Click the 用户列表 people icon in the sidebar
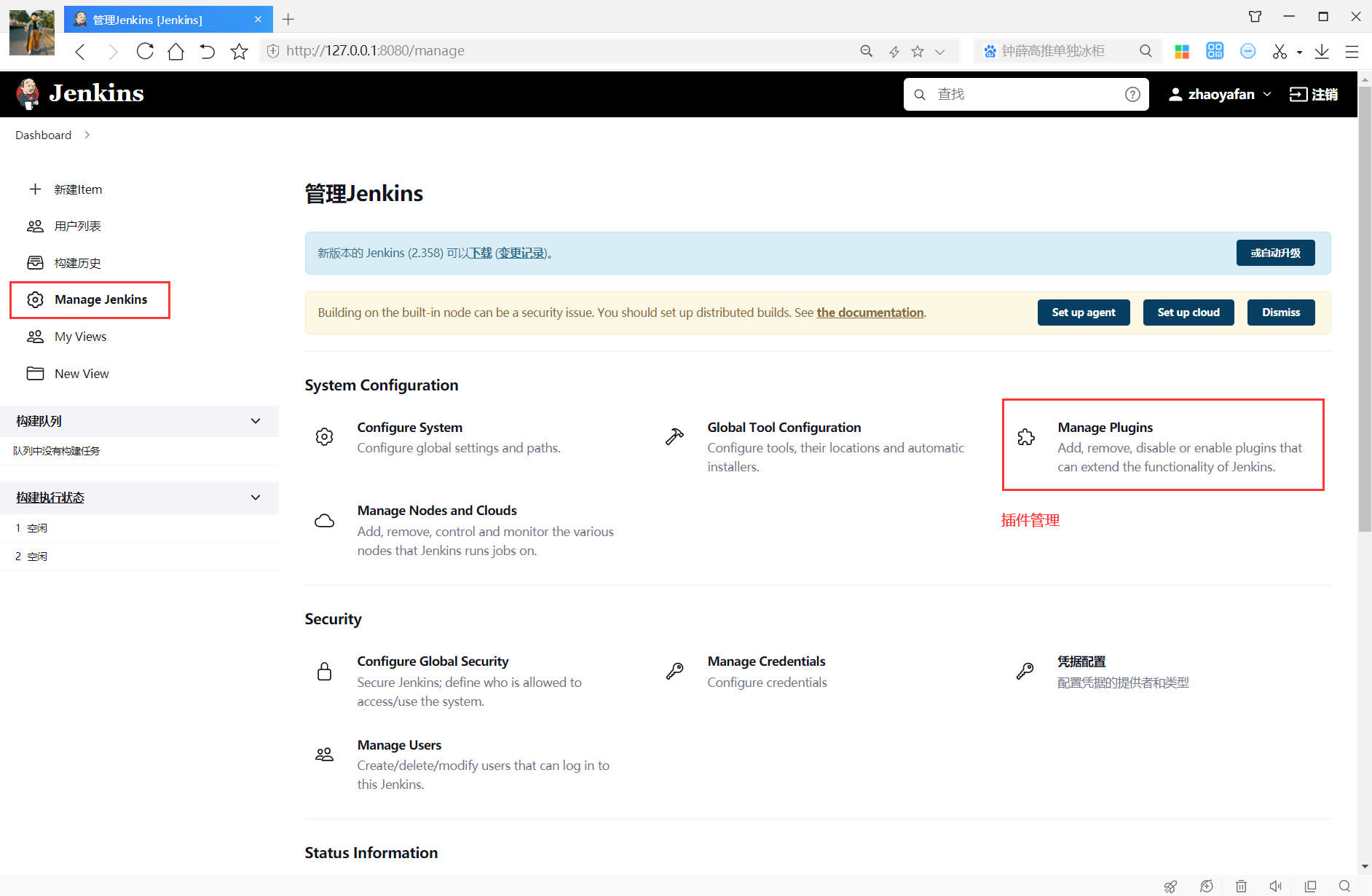This screenshot has width=1372, height=896. [x=35, y=226]
